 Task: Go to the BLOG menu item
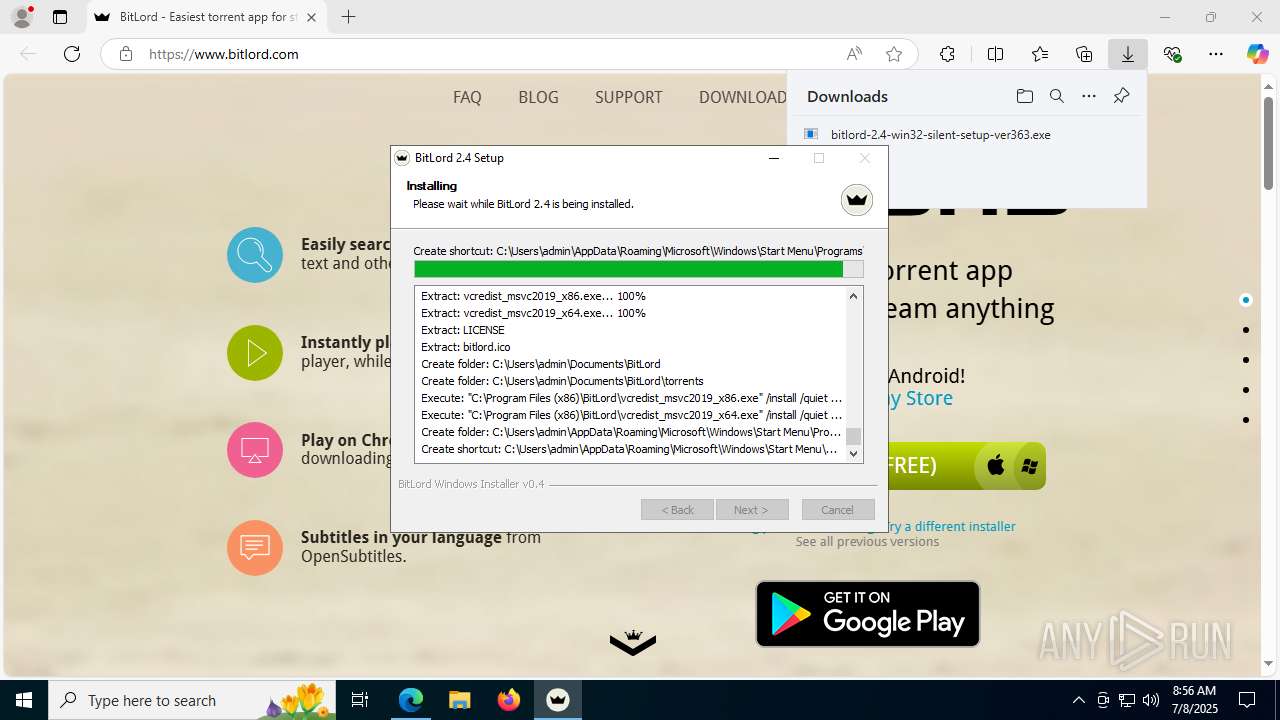pyautogui.click(x=538, y=97)
